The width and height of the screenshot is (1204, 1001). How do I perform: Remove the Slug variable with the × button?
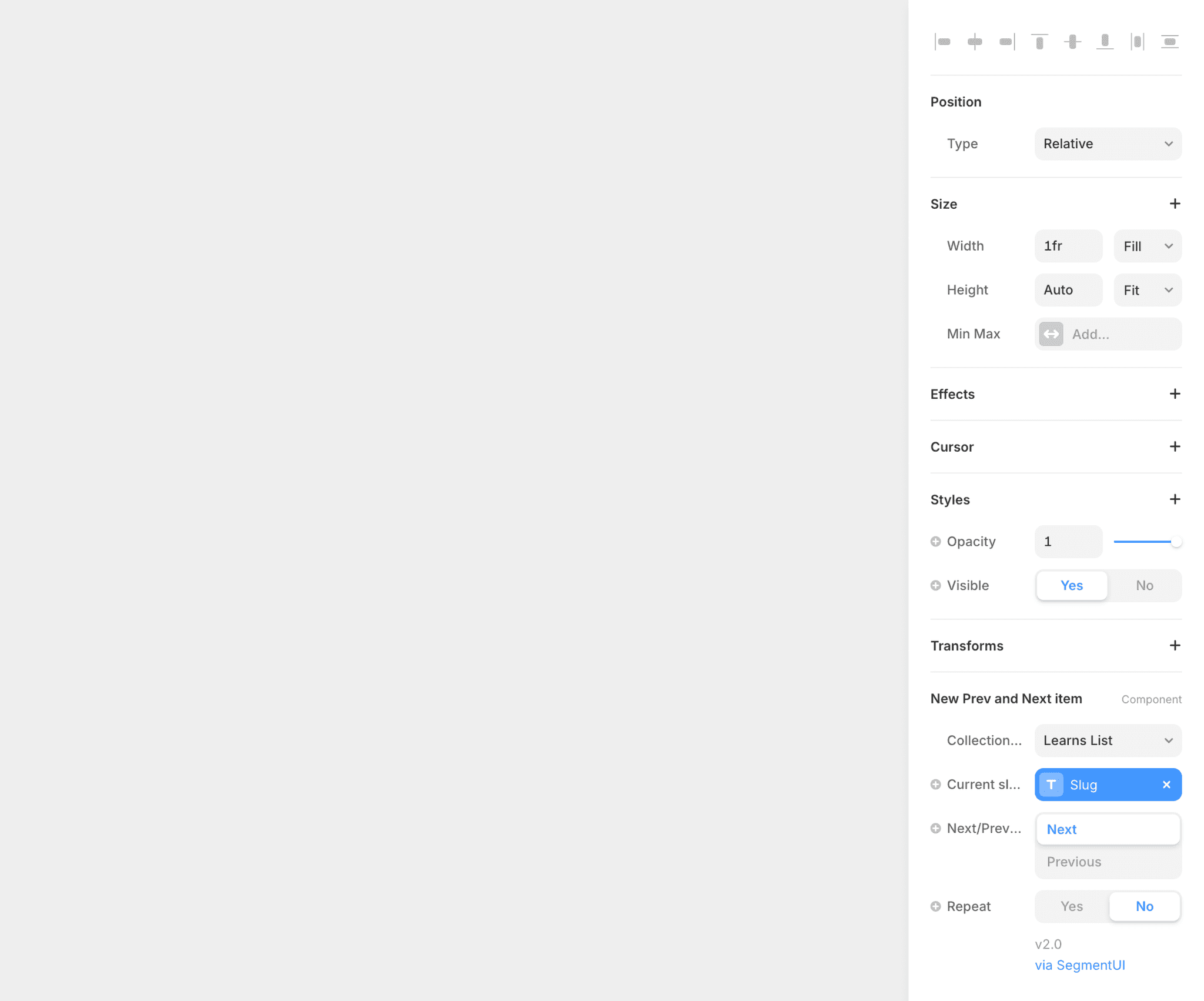coord(1166,785)
